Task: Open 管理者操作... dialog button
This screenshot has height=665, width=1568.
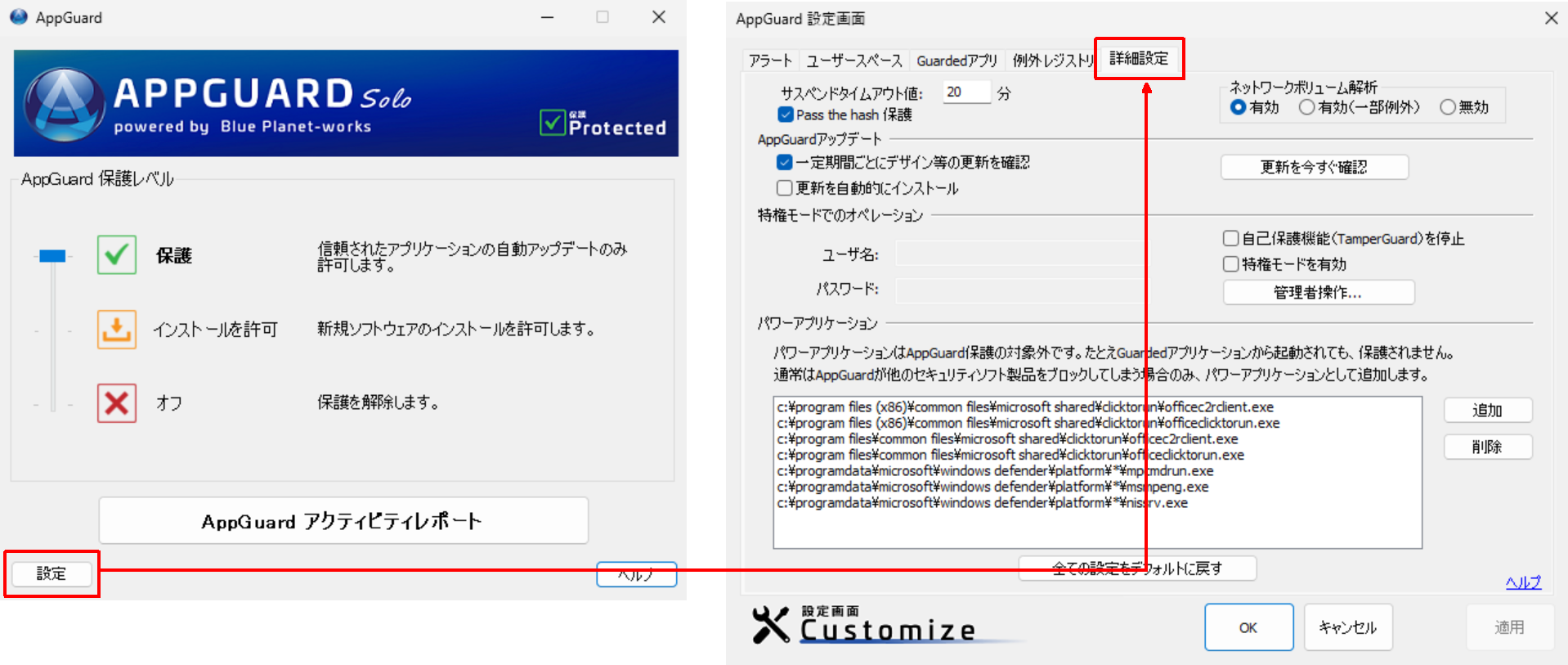Action: coord(1319,292)
